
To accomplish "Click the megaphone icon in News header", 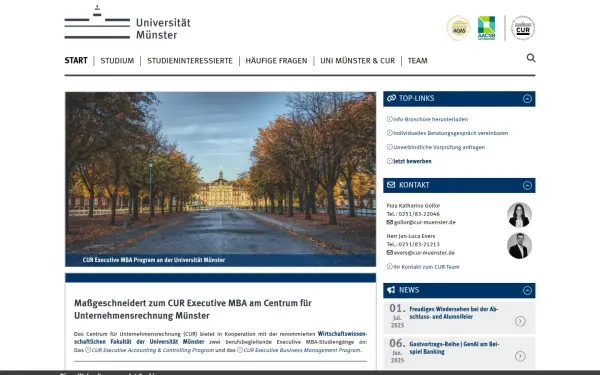I will click(391, 290).
